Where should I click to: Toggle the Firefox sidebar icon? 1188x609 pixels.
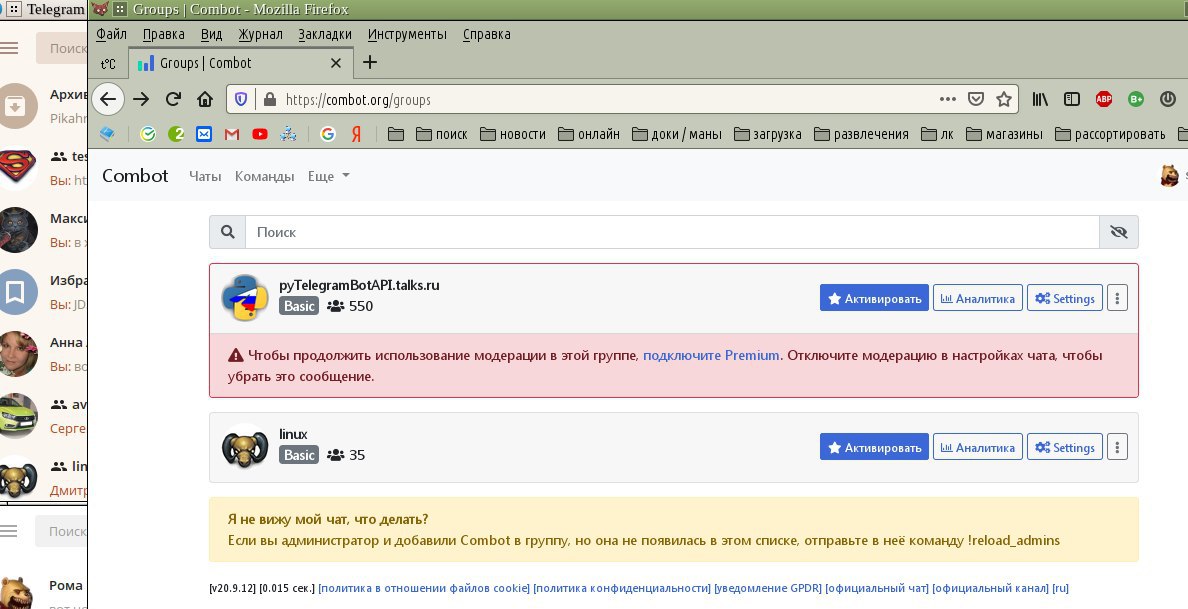tap(1071, 99)
